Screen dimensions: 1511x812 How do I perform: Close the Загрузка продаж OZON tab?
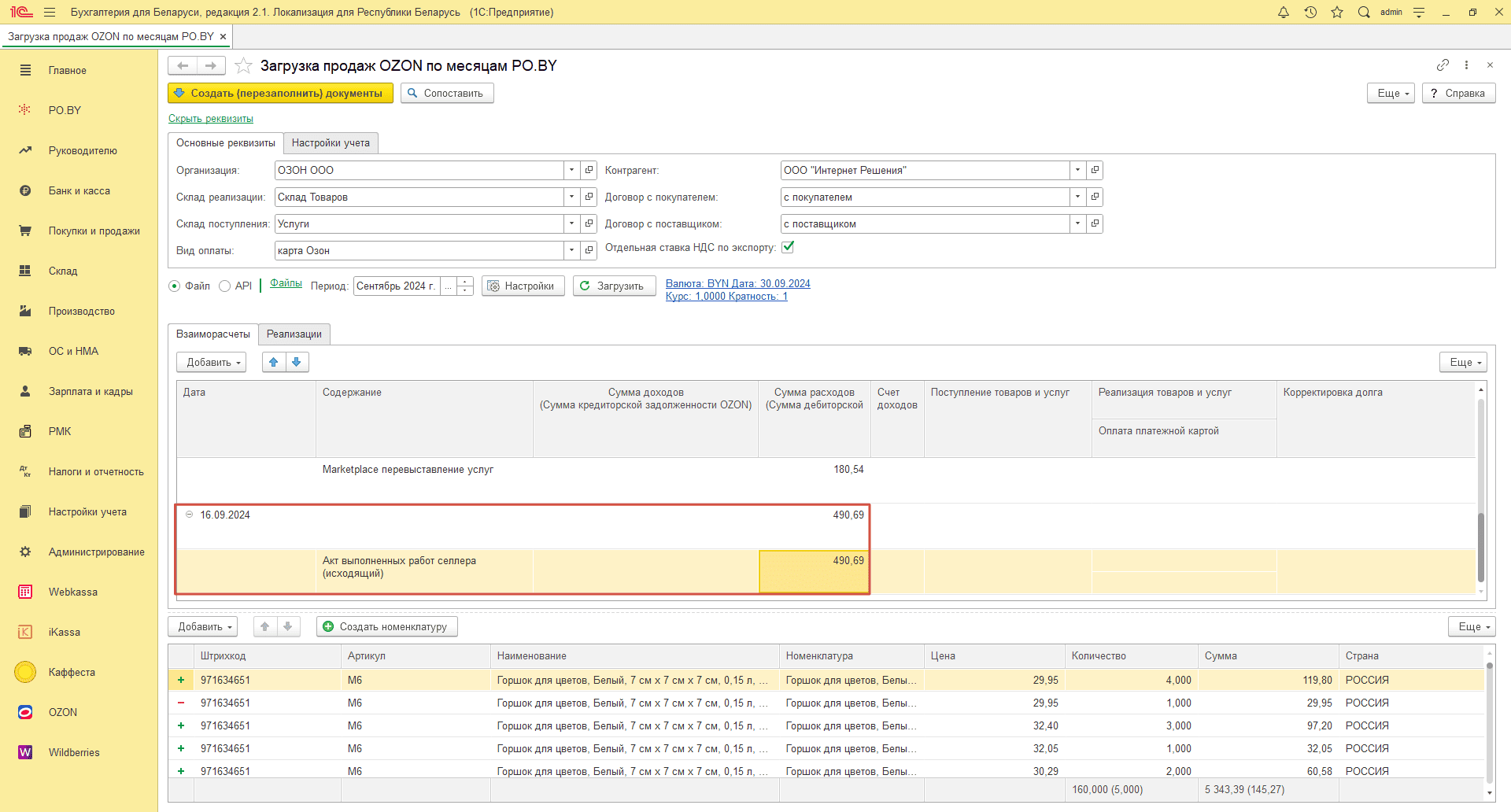click(224, 36)
